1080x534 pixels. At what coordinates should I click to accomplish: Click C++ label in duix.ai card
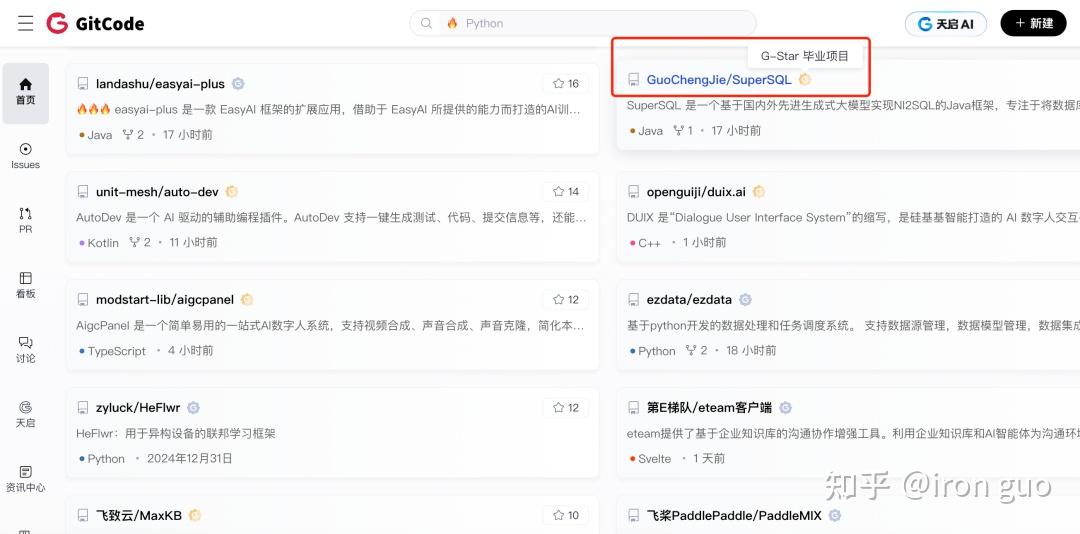650,243
